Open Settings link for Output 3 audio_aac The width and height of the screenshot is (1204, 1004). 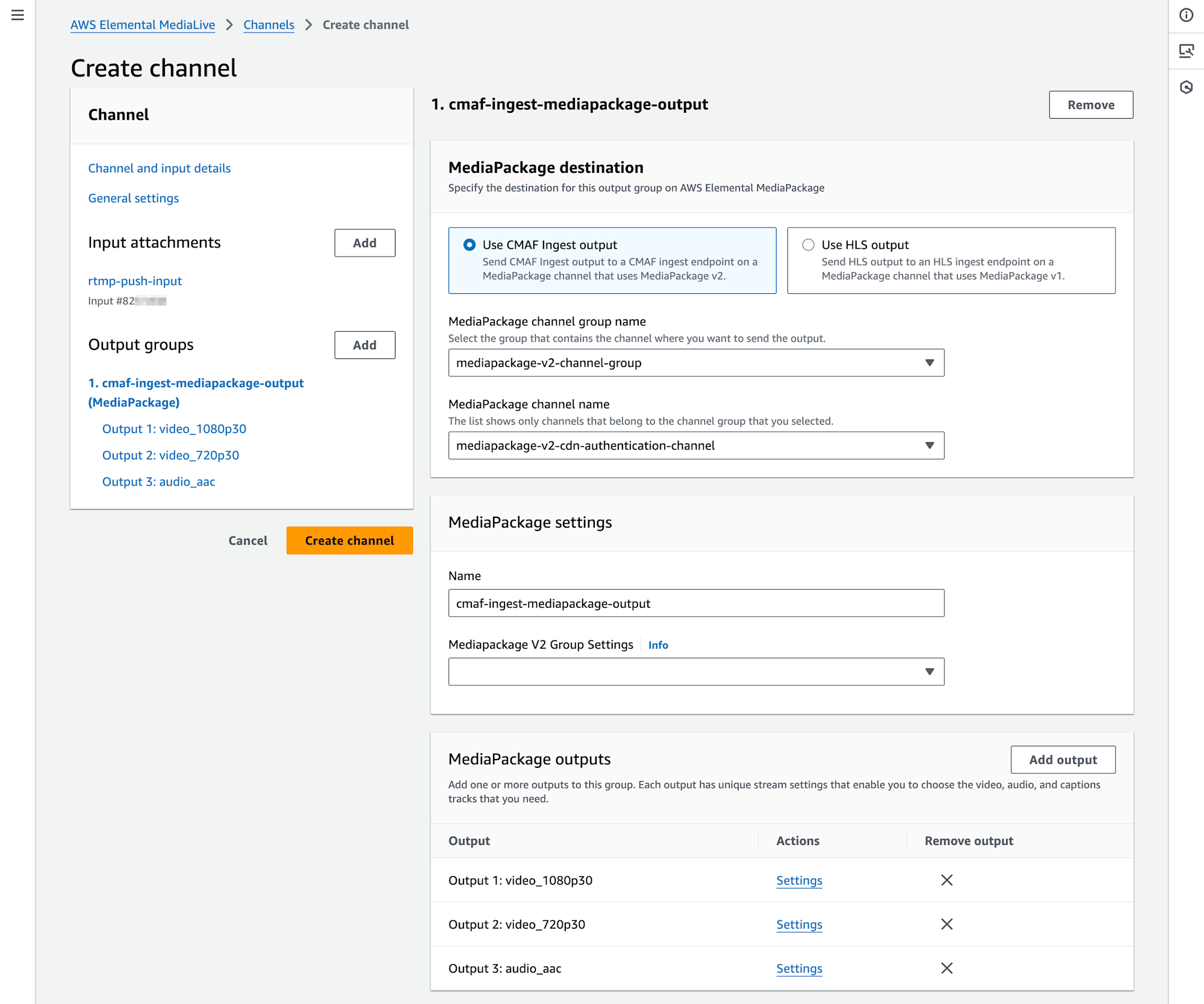coord(799,968)
